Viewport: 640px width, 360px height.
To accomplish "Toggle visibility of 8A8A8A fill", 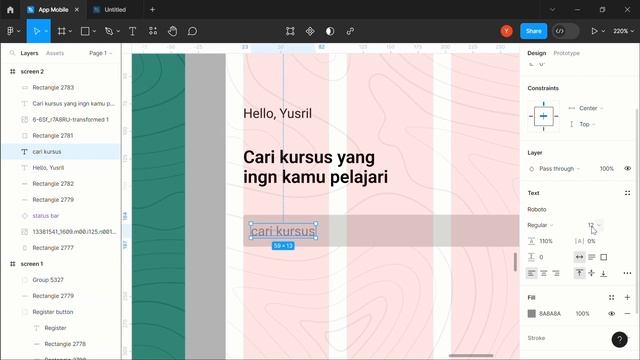I will 611,313.
